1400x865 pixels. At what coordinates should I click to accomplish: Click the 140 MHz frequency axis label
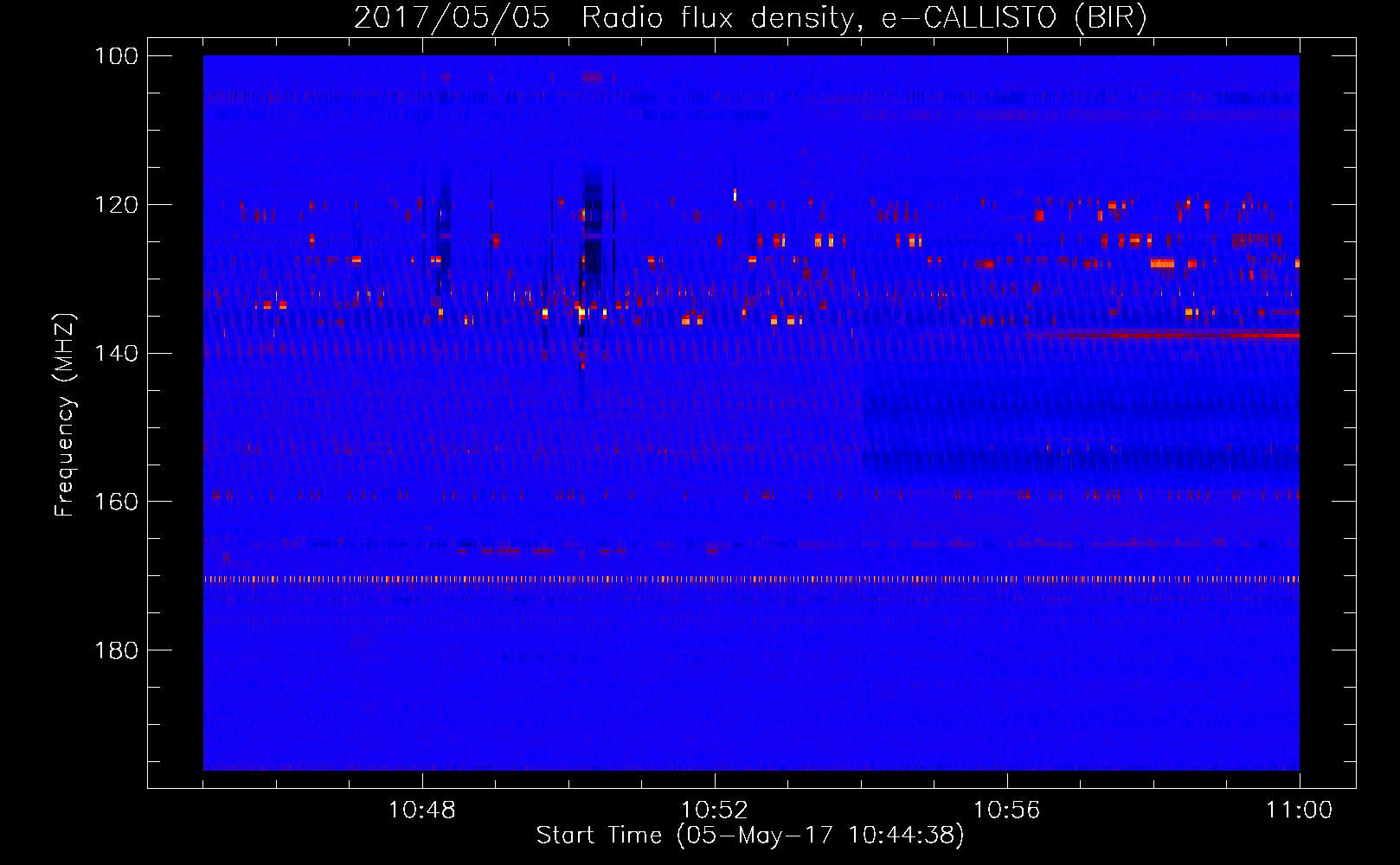[117, 353]
